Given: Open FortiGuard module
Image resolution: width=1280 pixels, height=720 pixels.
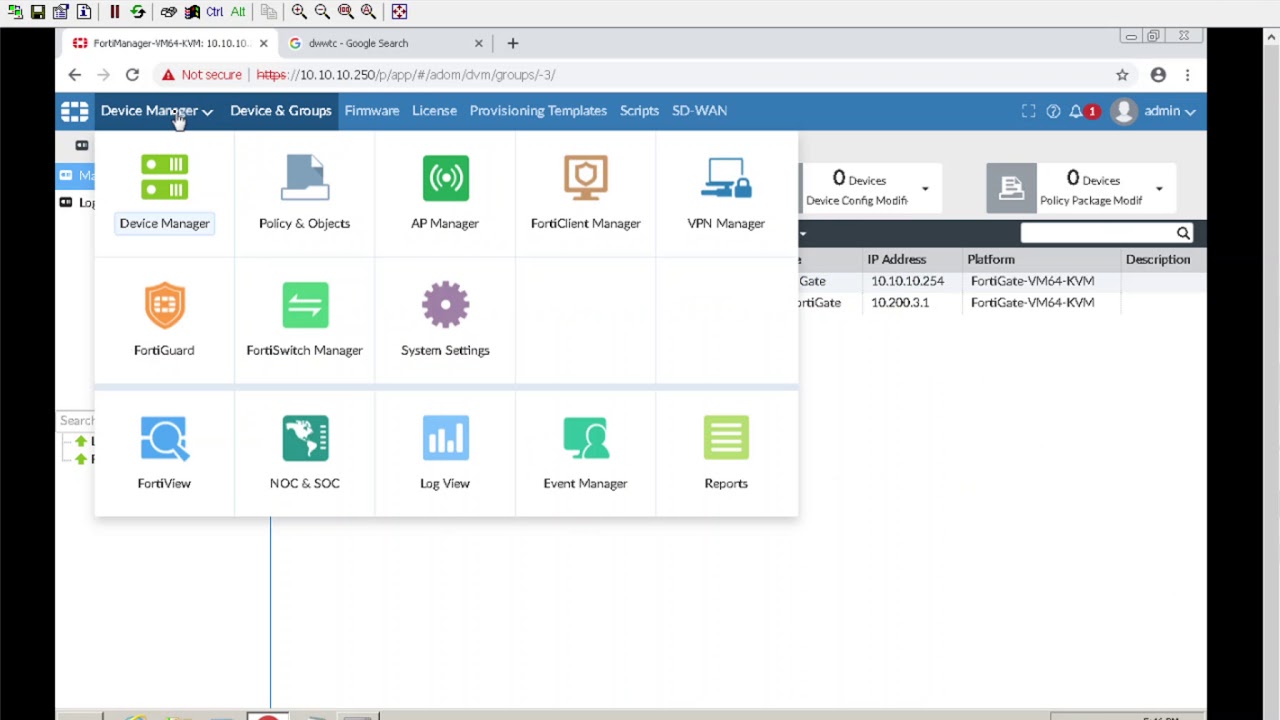Looking at the screenshot, I should point(164,320).
